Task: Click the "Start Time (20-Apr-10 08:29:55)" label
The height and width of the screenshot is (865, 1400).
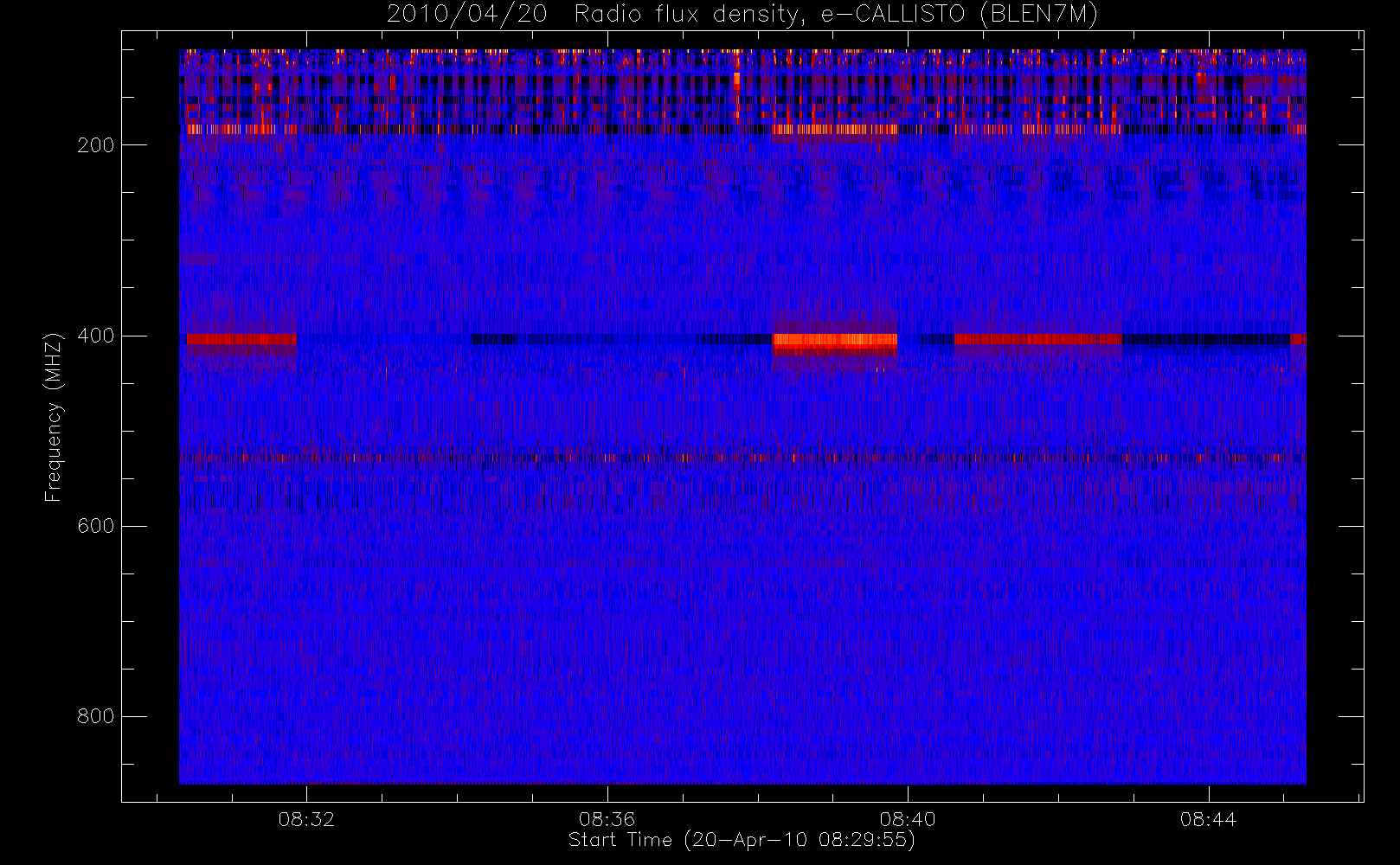Action: 742,840
